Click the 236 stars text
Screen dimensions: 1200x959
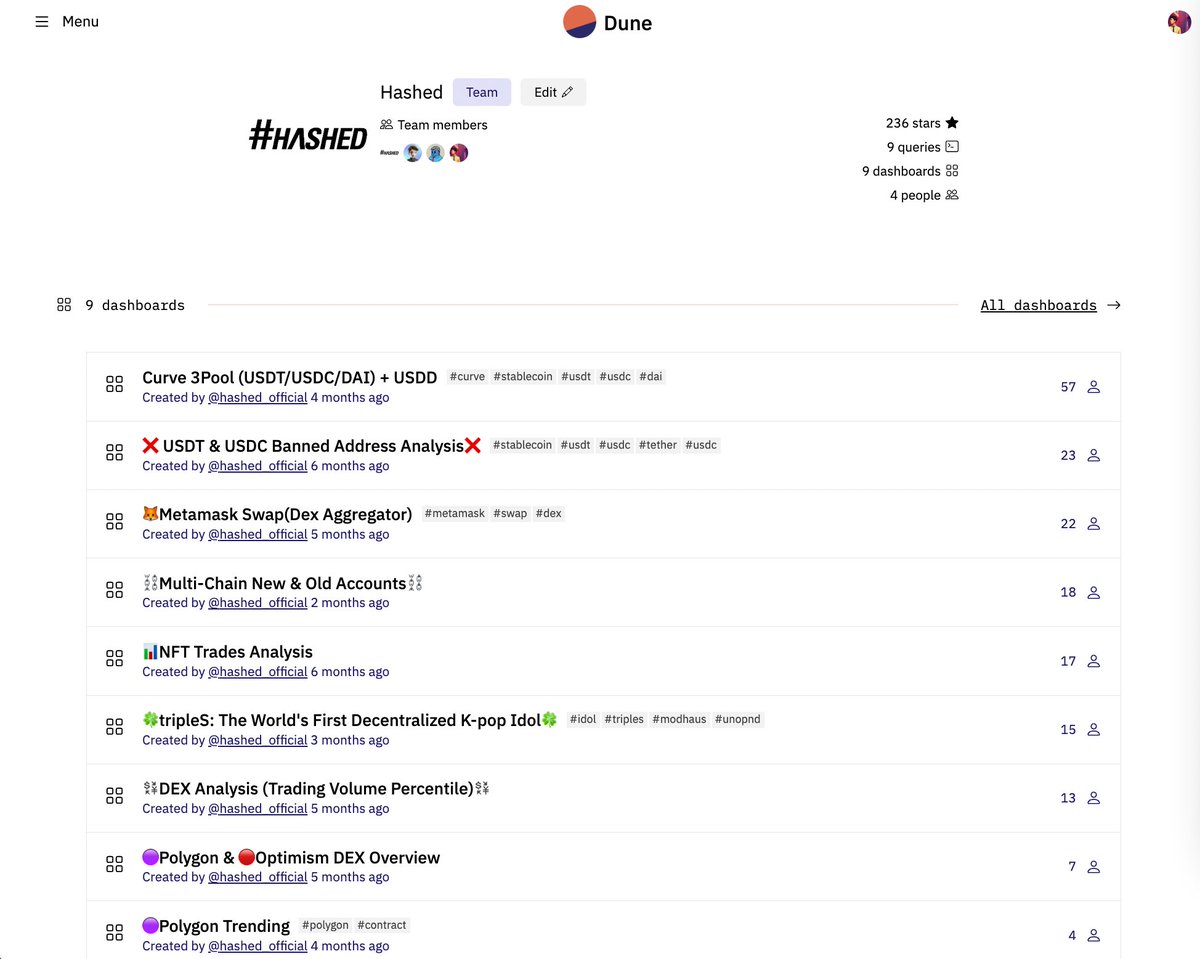913,123
